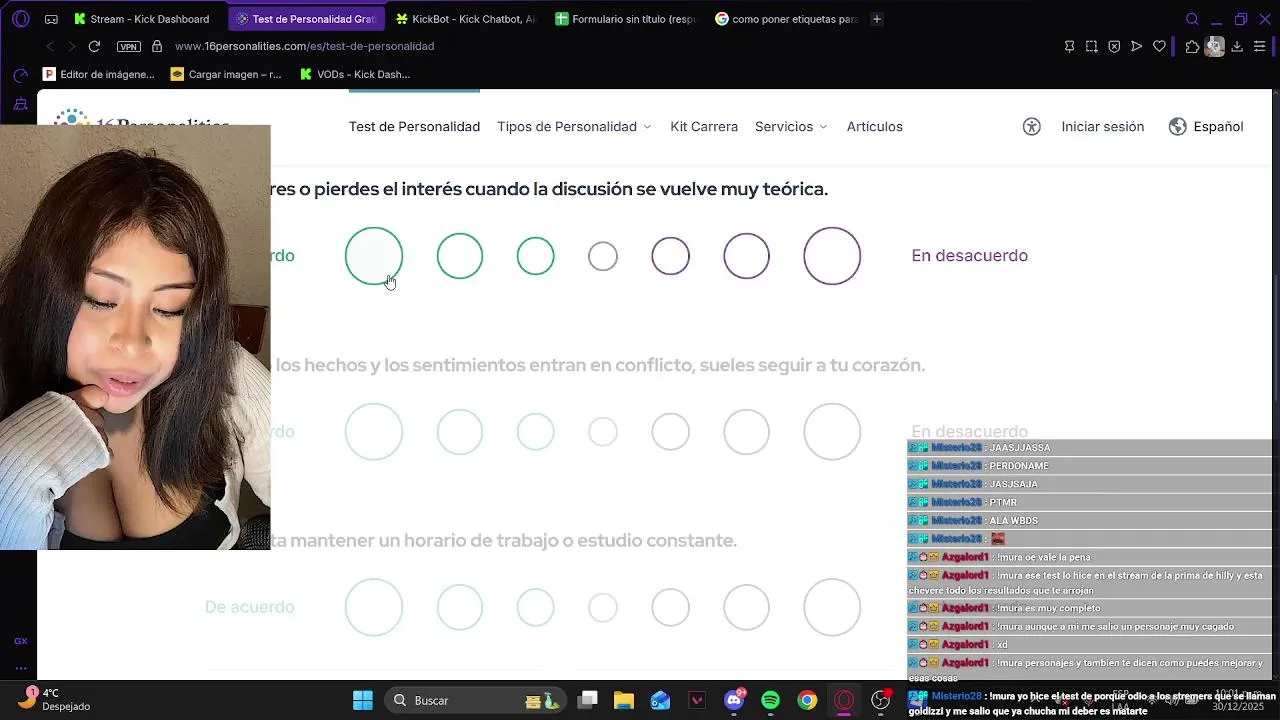Screen dimensions: 1280x720
Task: Click the address bar URL field
Action: click(x=600, y=46)
